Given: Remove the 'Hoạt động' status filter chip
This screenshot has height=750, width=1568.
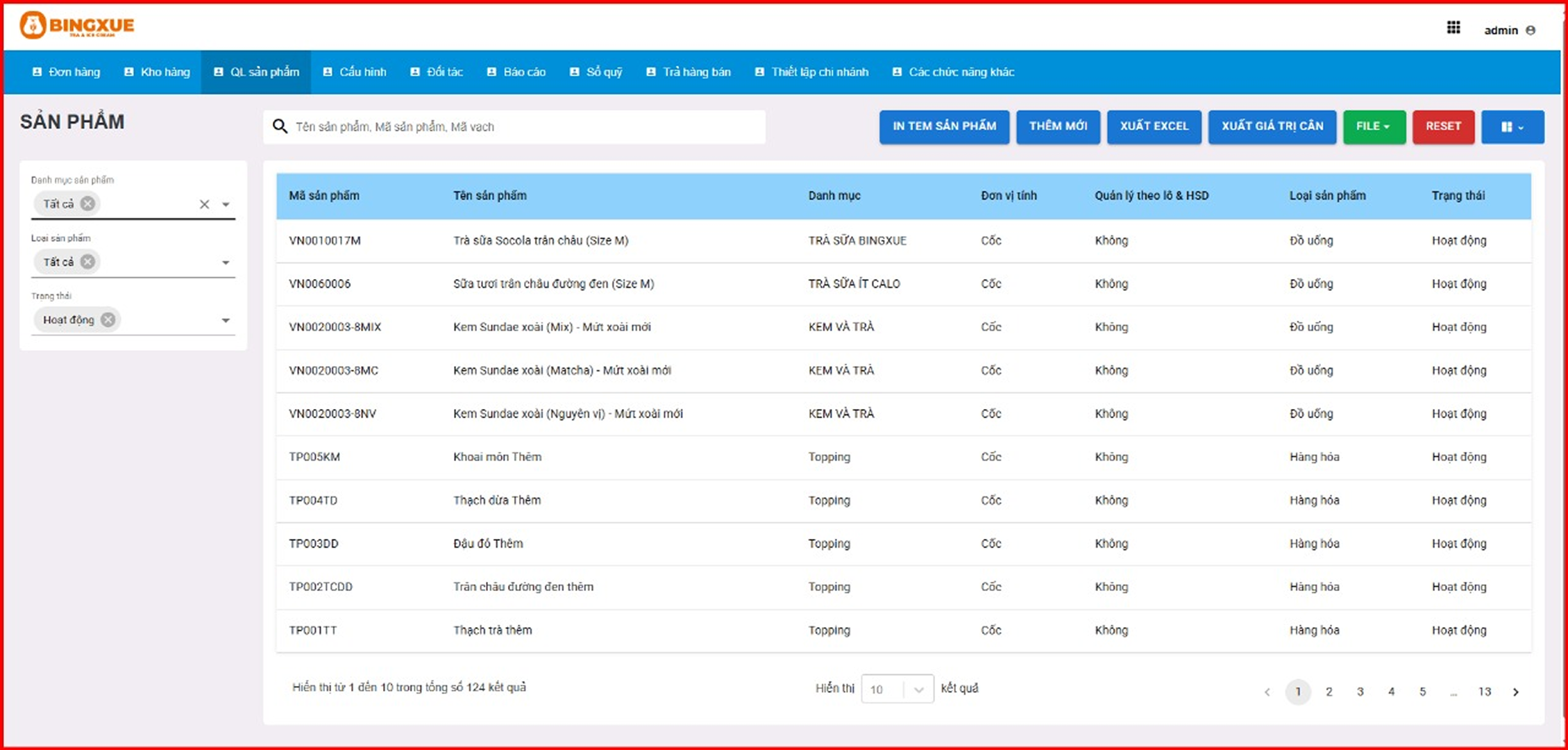Looking at the screenshot, I should pyautogui.click(x=108, y=319).
